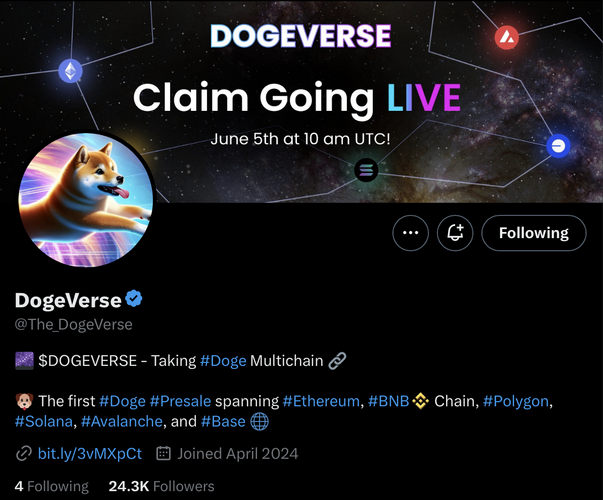Screen dimensions: 603x500
Task: Select the #BNB hashtag
Action: click(388, 401)
